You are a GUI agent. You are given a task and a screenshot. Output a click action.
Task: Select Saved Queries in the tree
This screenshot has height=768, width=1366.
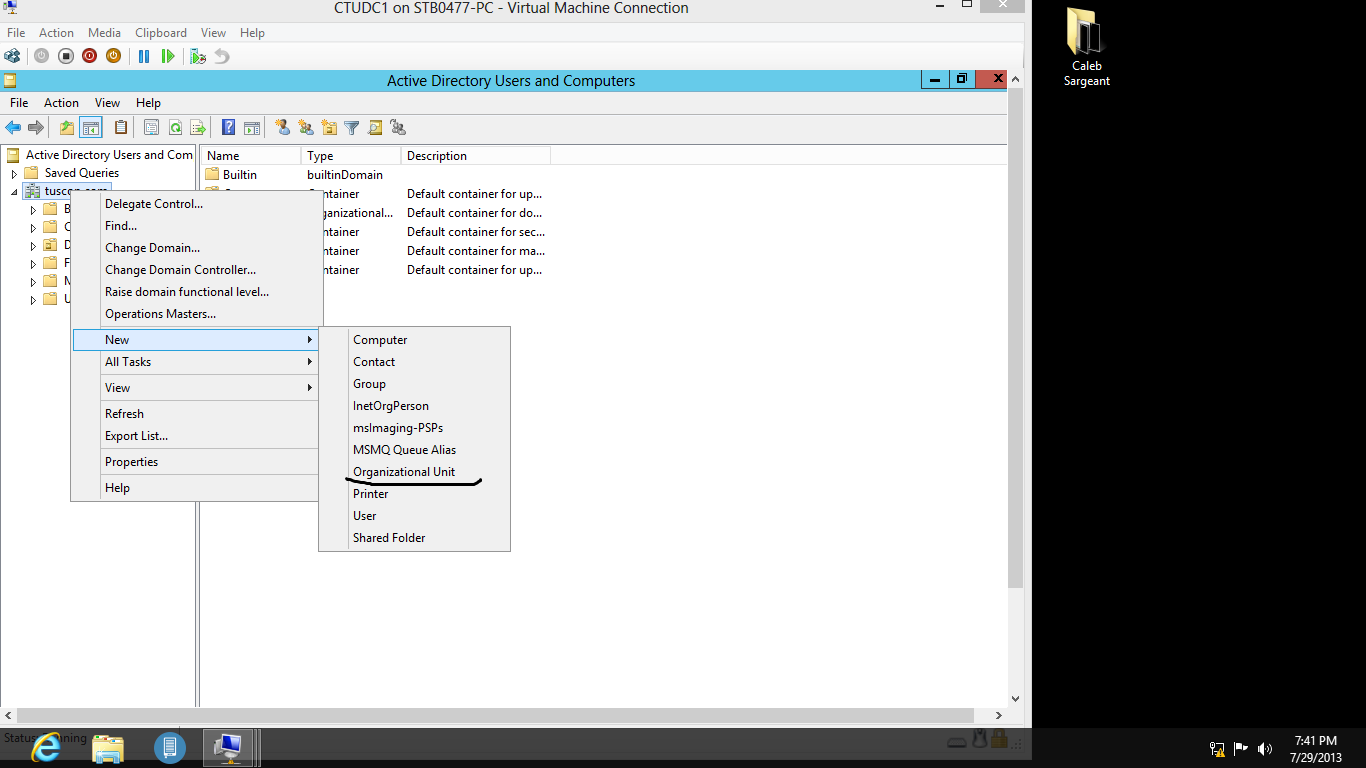pos(82,173)
